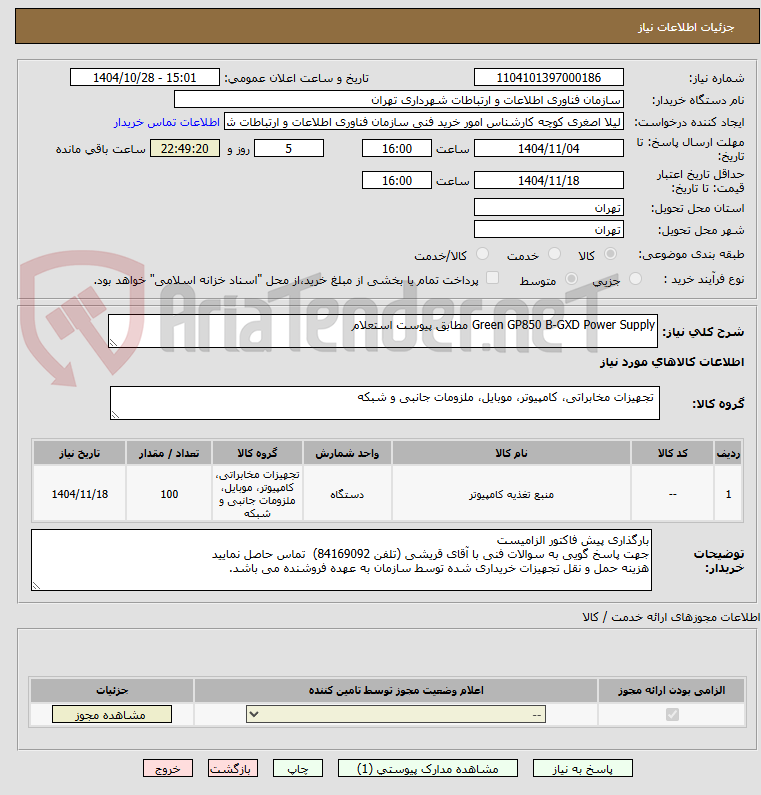Click the گروه کالا resize handle corner

115,415
